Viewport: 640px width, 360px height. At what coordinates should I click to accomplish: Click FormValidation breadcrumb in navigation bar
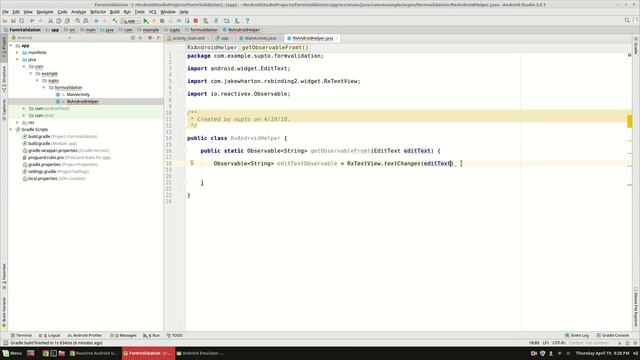(22, 30)
